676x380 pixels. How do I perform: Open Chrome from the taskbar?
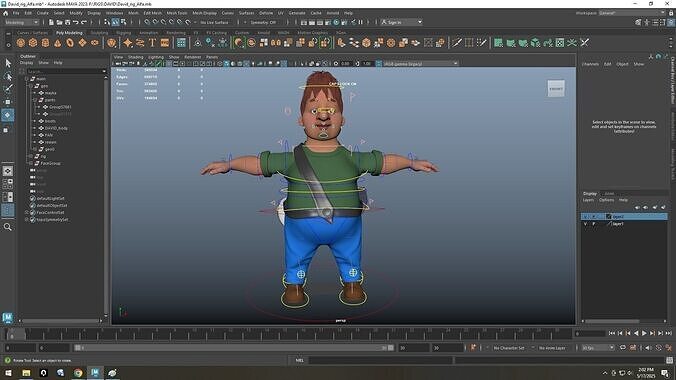pyautogui.click(x=78, y=373)
